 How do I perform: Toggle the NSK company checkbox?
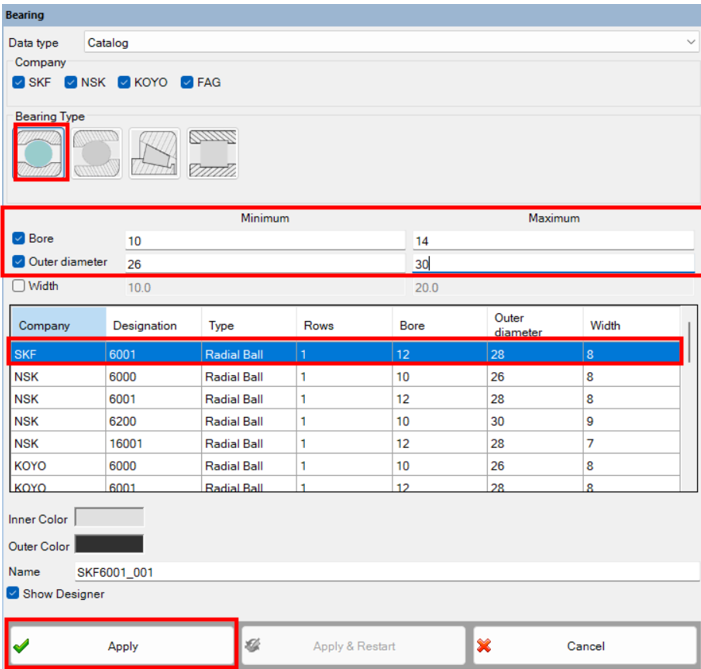pyautogui.click(x=71, y=82)
